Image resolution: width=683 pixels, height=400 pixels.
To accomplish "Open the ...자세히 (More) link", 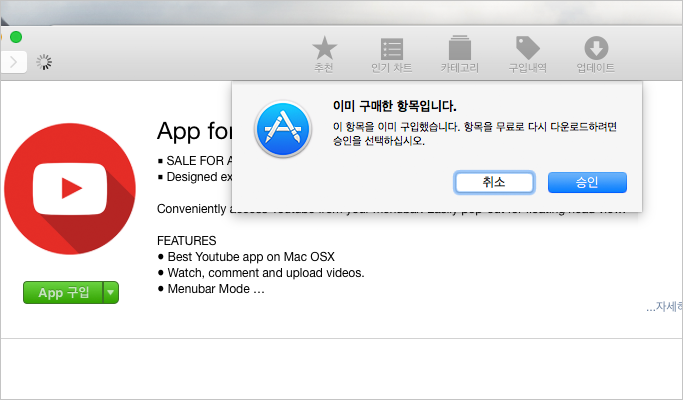I will pyautogui.click(x=664, y=307).
